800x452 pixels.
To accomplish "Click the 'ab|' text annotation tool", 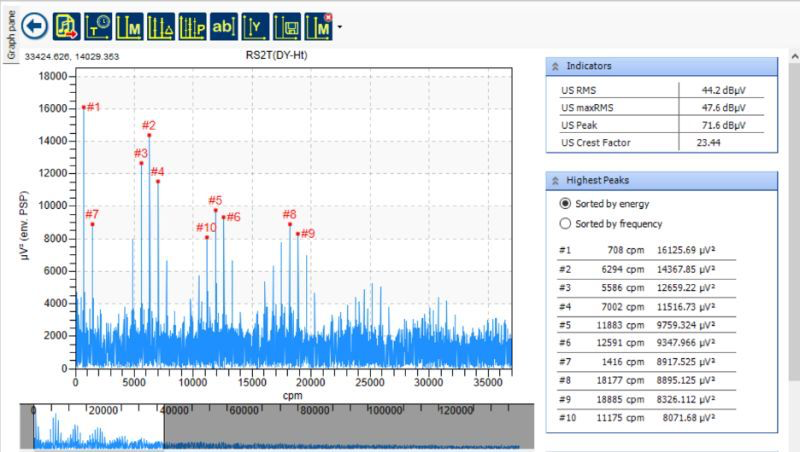I will [223, 27].
